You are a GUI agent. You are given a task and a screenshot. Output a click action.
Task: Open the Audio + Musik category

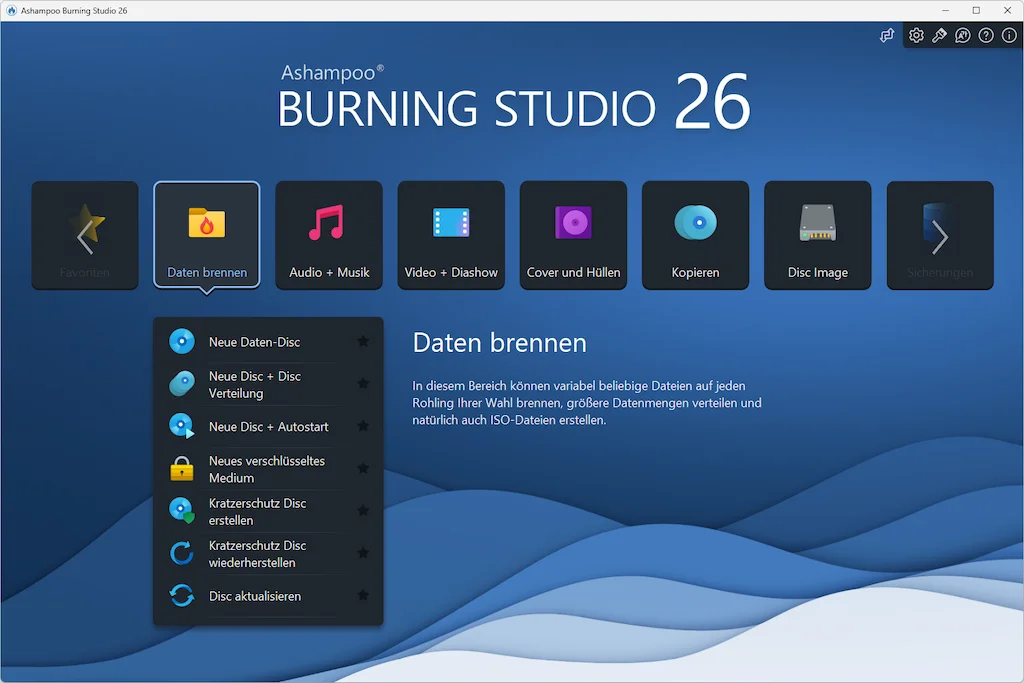pos(329,235)
